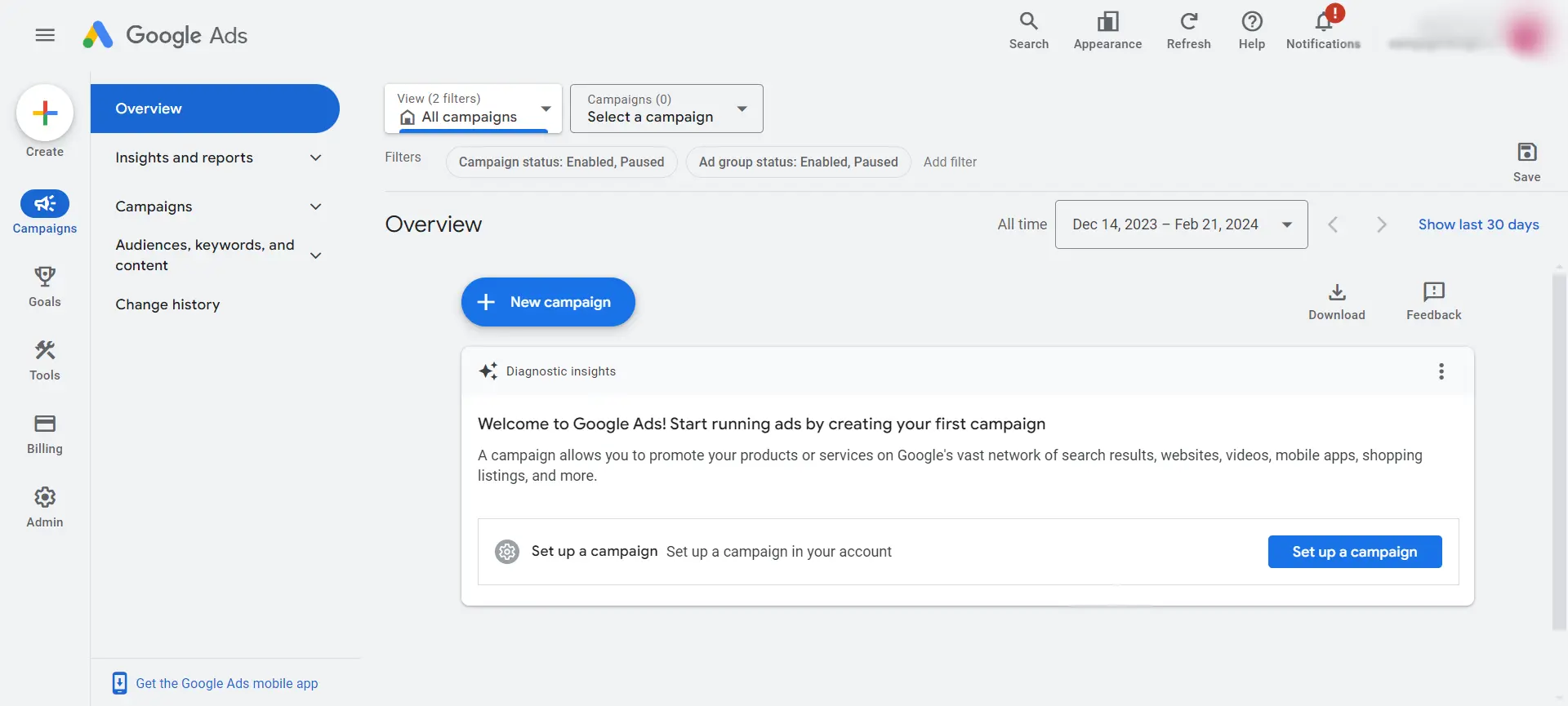1568x706 pixels.
Task: Click the Set up a campaign gear icon
Action: [x=507, y=552]
